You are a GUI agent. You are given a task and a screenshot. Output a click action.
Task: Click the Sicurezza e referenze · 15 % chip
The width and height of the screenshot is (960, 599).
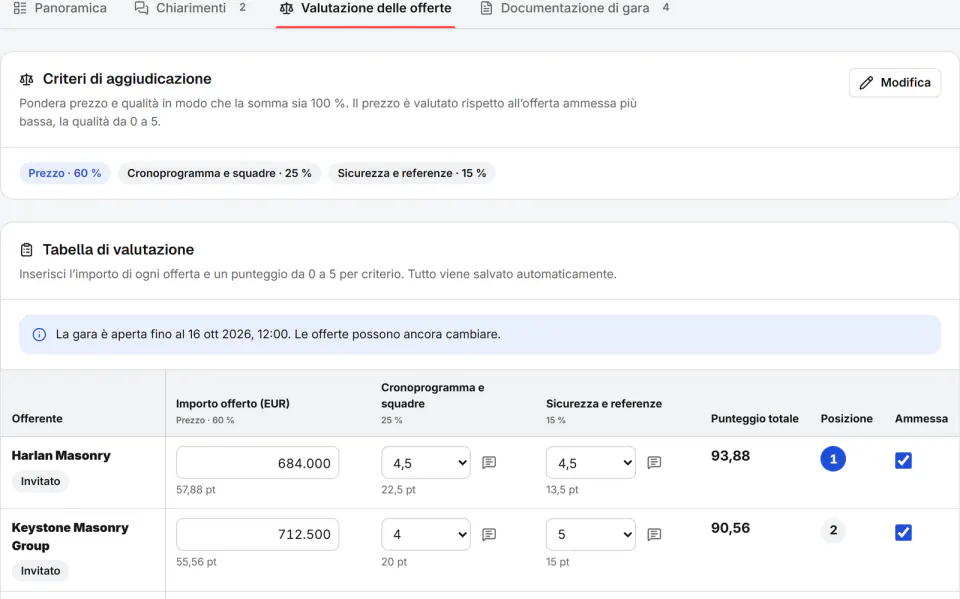tap(411, 173)
